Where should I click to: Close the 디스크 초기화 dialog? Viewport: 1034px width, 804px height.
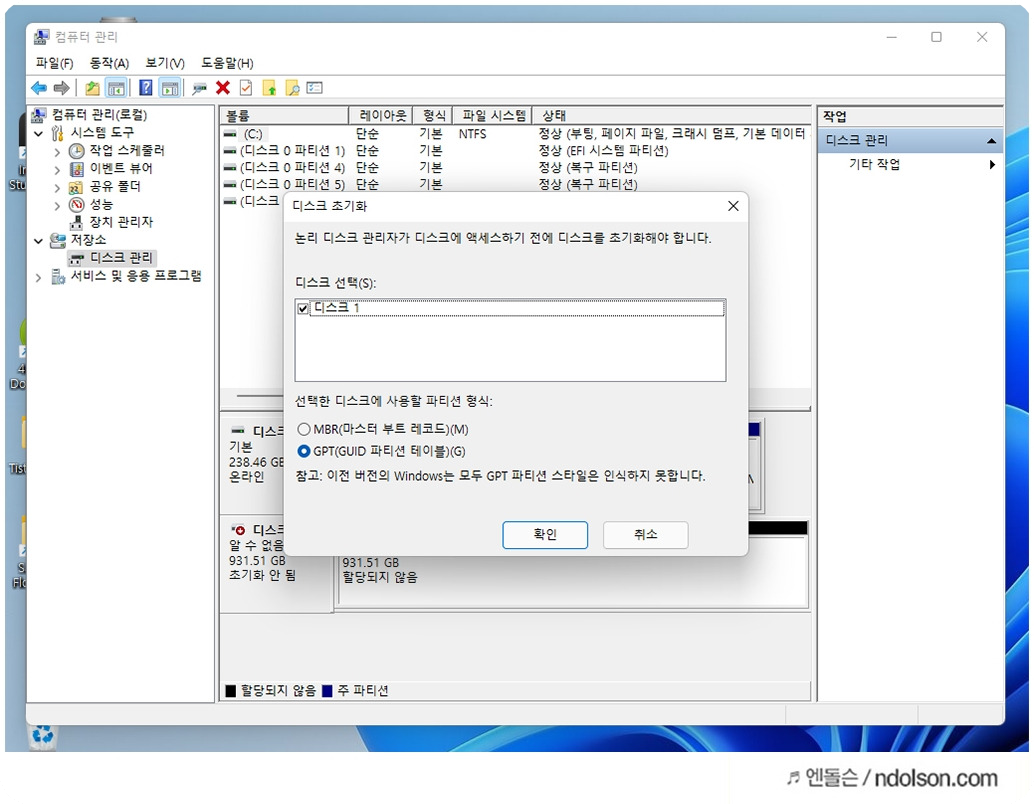coord(733,206)
